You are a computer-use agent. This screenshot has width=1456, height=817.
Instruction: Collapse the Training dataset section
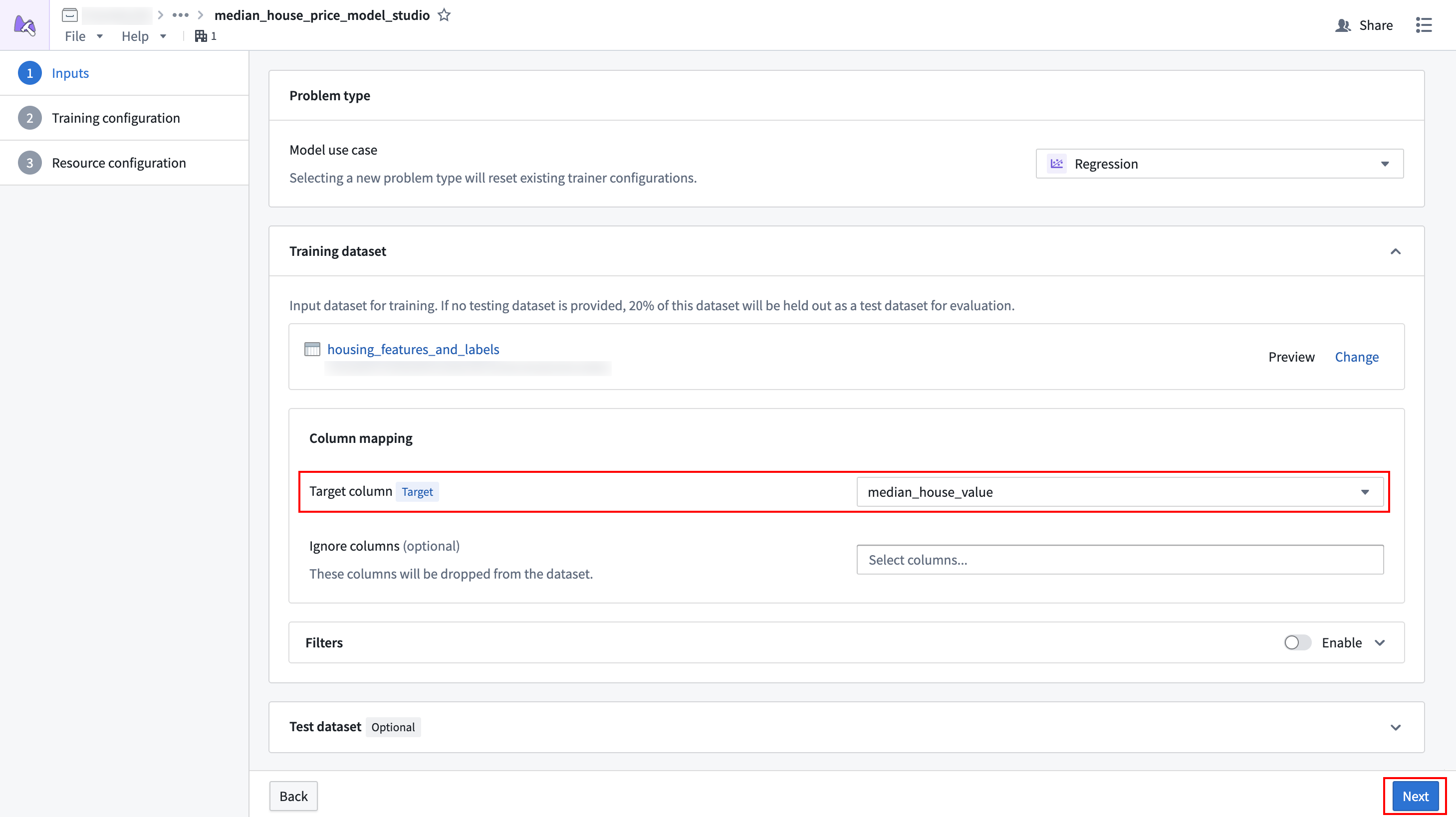1395,251
